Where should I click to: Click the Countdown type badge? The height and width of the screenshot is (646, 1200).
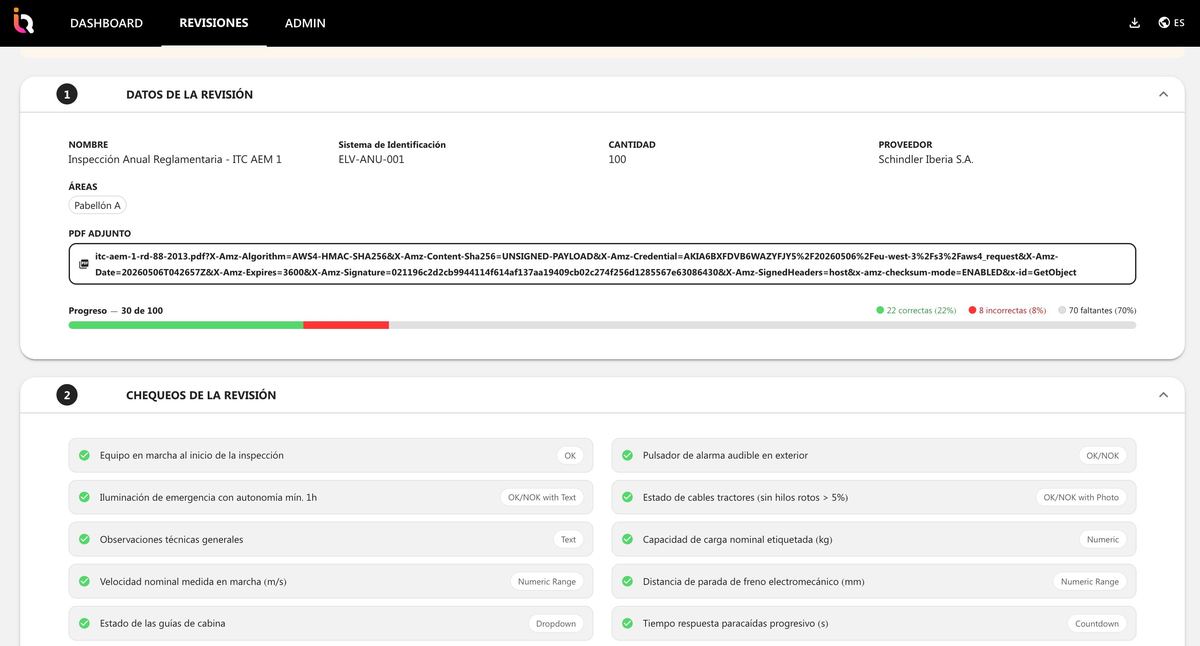[x=1097, y=624]
